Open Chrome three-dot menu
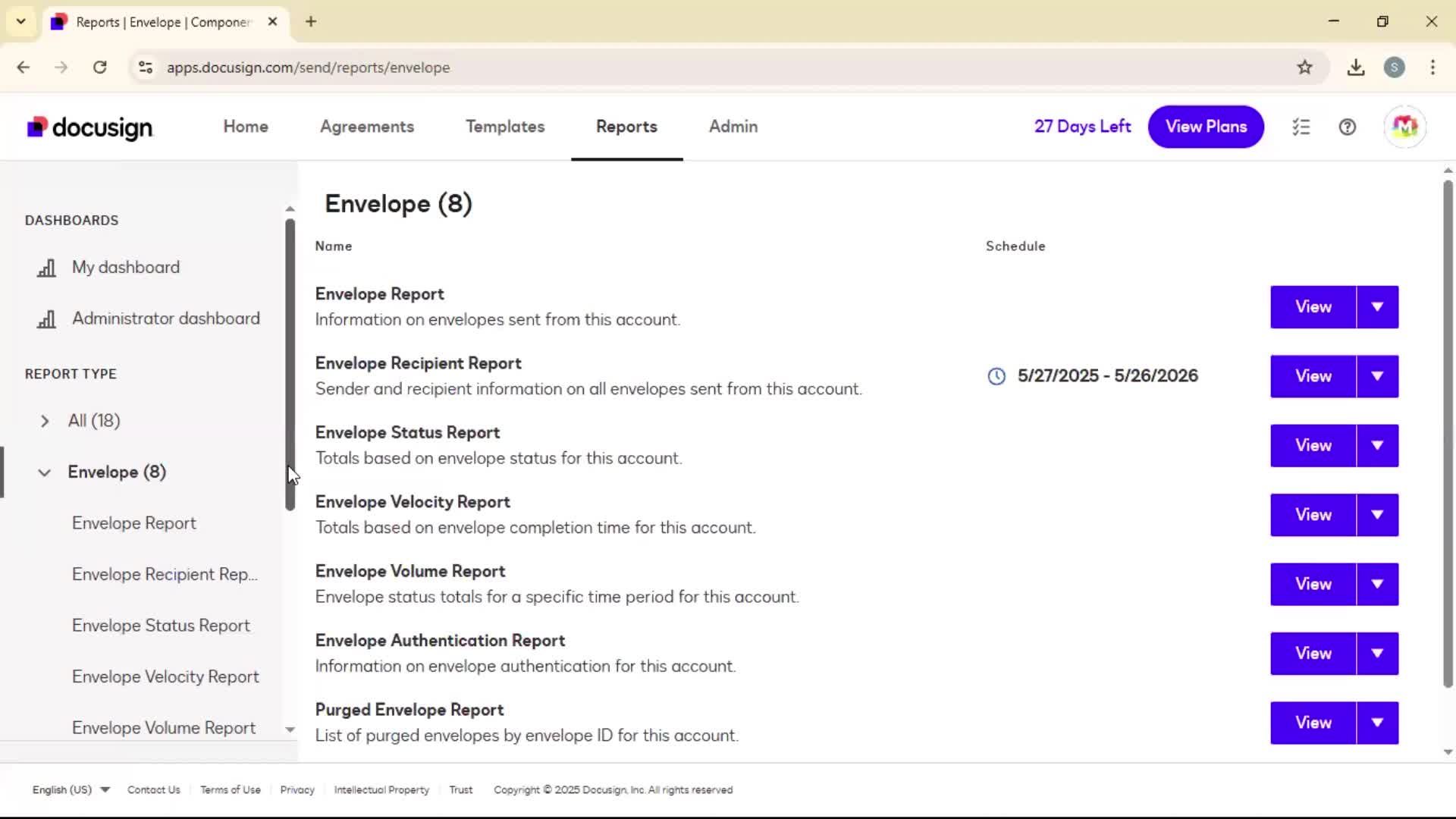1456x819 pixels. [1432, 67]
